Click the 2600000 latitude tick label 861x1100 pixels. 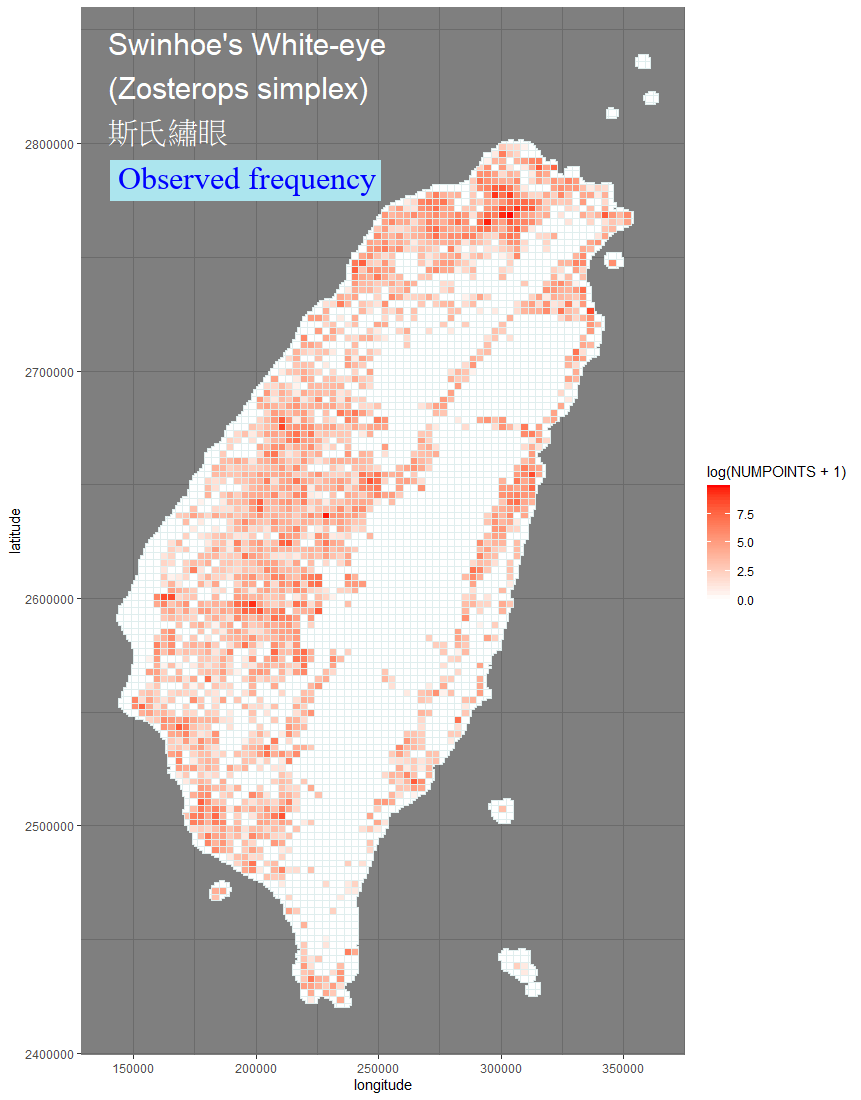tap(49, 599)
